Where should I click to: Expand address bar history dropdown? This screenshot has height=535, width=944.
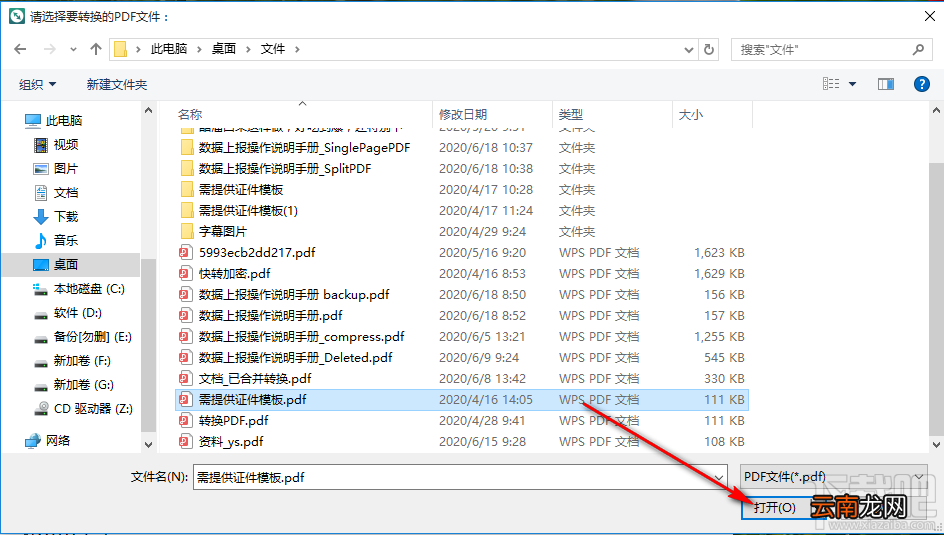click(x=689, y=49)
